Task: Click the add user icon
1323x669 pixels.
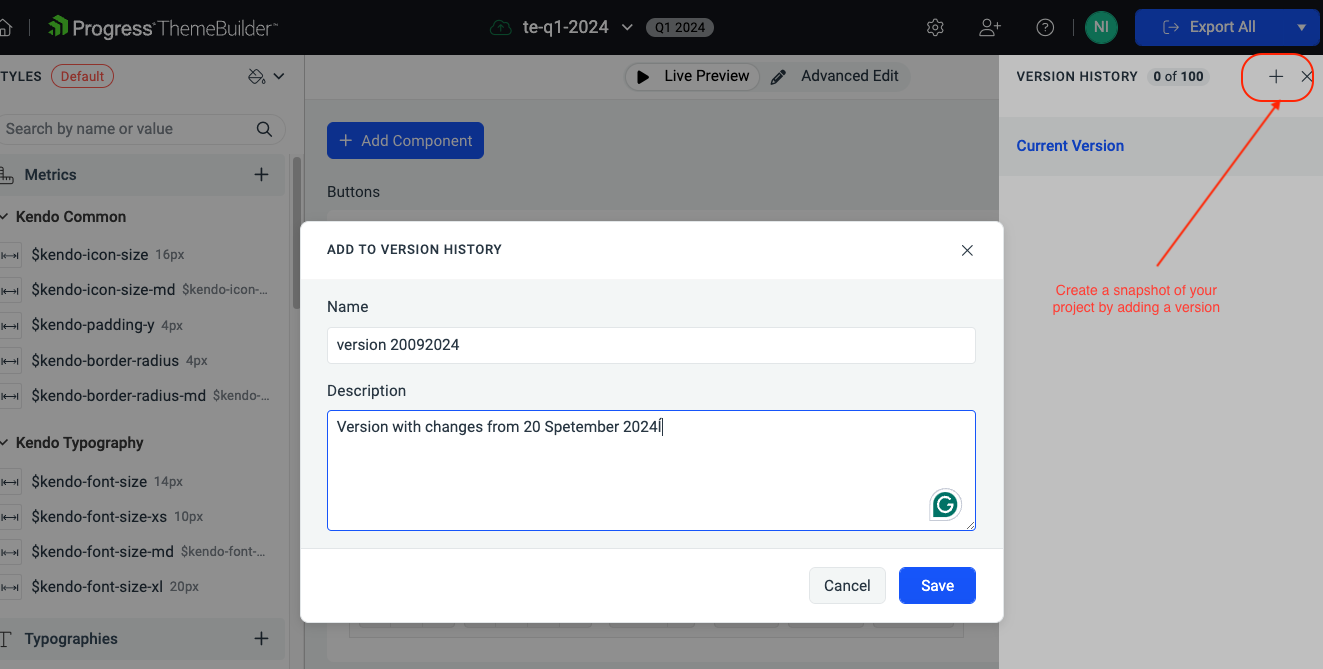Action: click(990, 28)
